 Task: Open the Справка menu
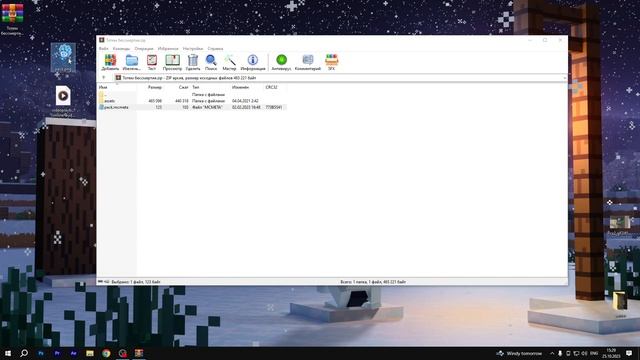(x=215, y=49)
